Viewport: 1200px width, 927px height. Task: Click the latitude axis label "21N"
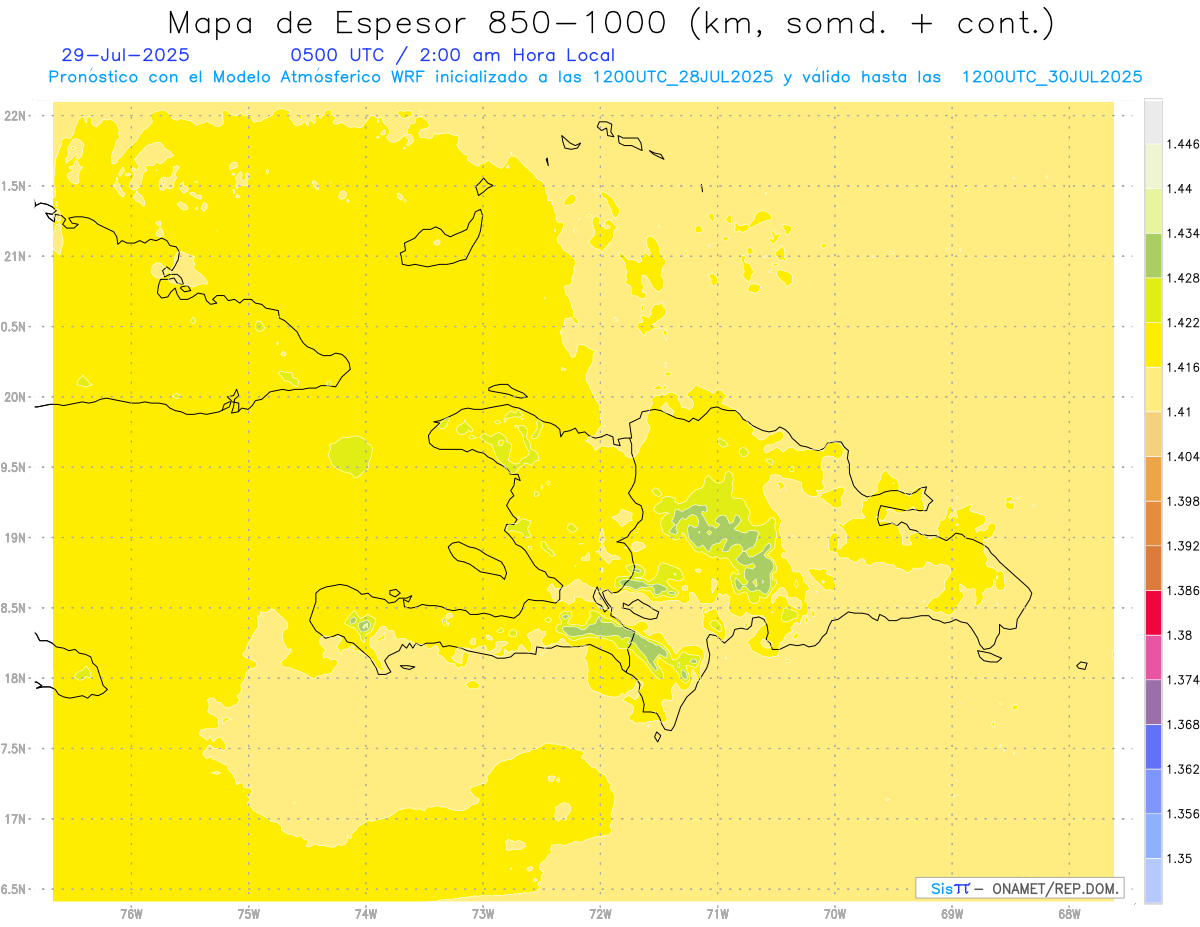(17, 256)
